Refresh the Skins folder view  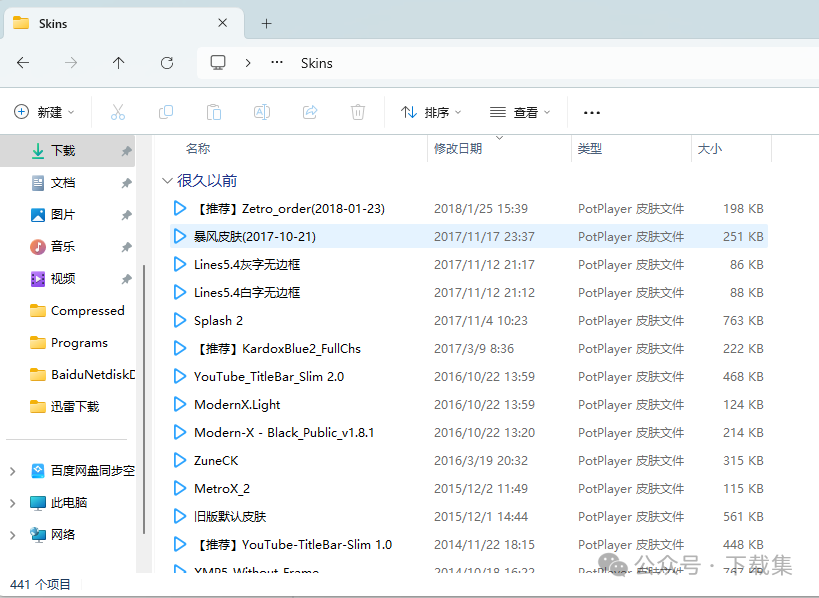click(167, 63)
